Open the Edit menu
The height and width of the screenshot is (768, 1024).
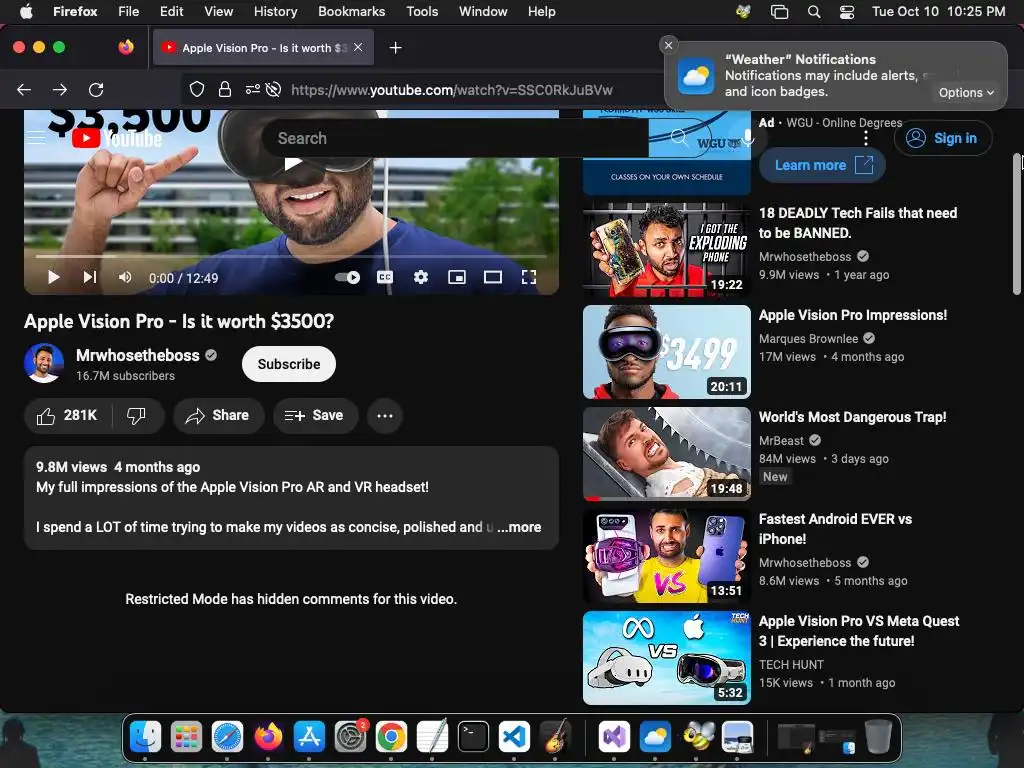(x=171, y=11)
